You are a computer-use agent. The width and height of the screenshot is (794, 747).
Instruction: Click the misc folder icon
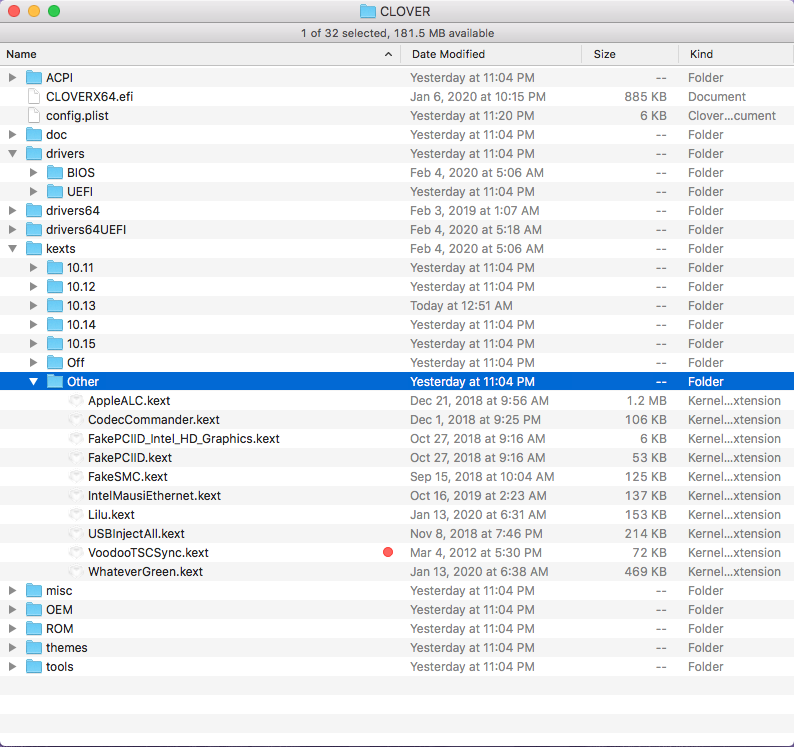(34, 591)
